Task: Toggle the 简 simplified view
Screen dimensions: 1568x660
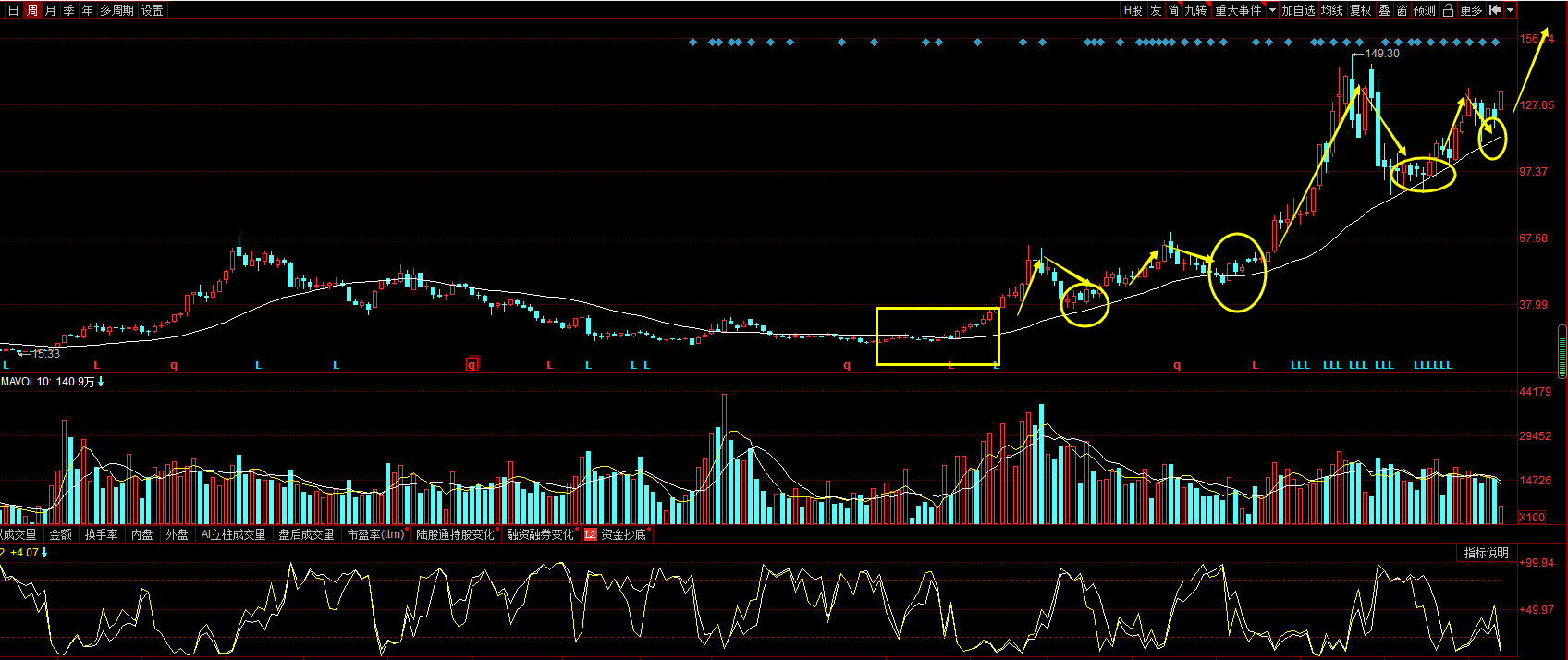Action: click(x=1173, y=10)
